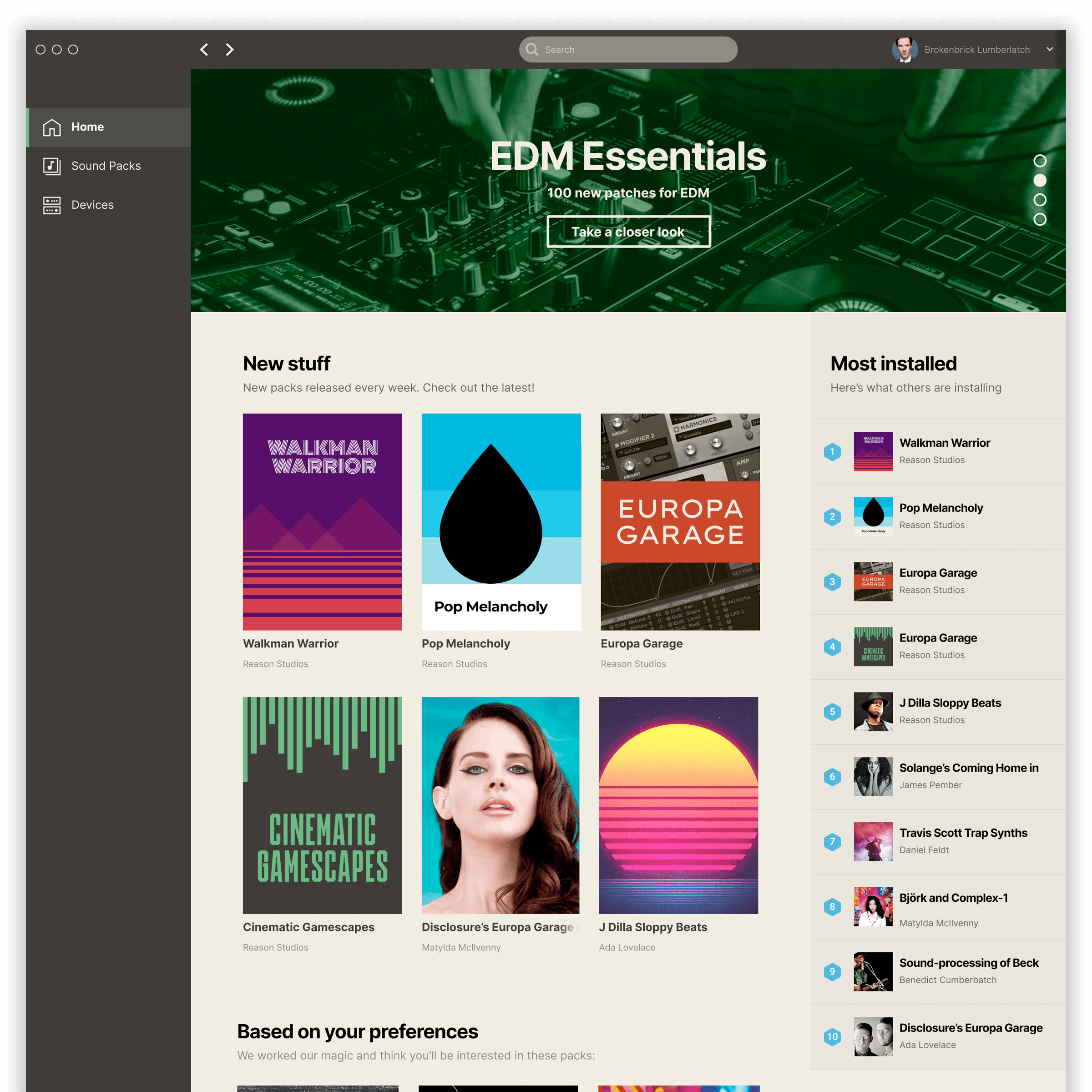Select the fourth banner carousel dot
The width and height of the screenshot is (1092, 1092).
[1039, 219]
